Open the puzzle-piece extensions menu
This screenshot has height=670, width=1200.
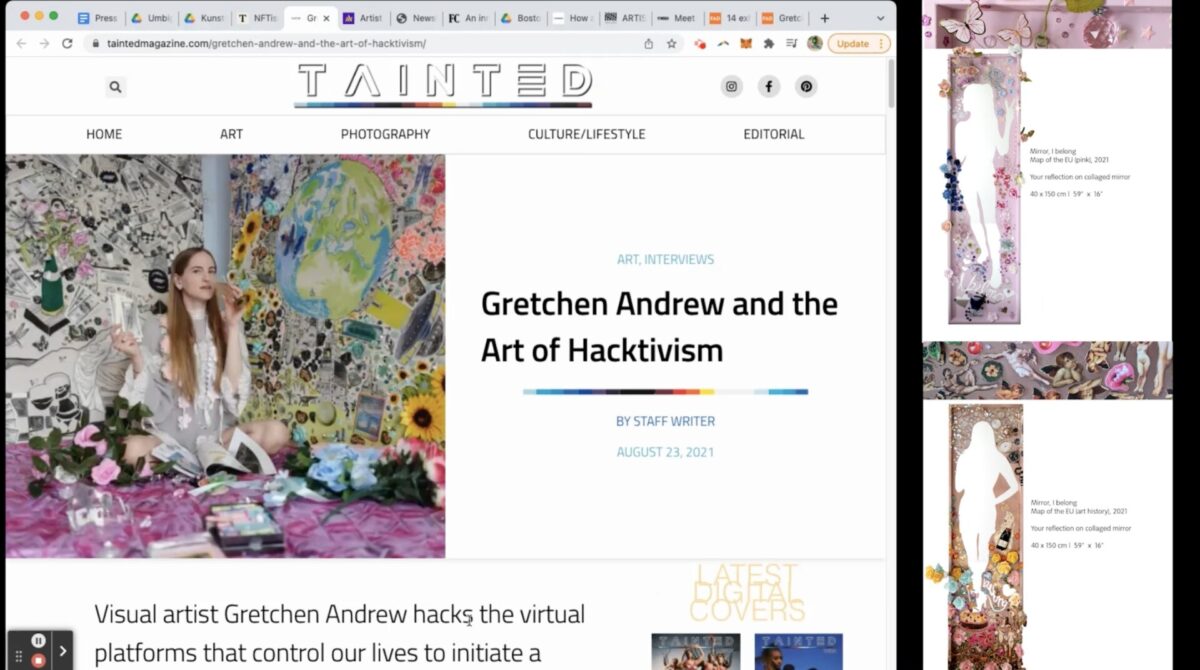pyautogui.click(x=769, y=44)
